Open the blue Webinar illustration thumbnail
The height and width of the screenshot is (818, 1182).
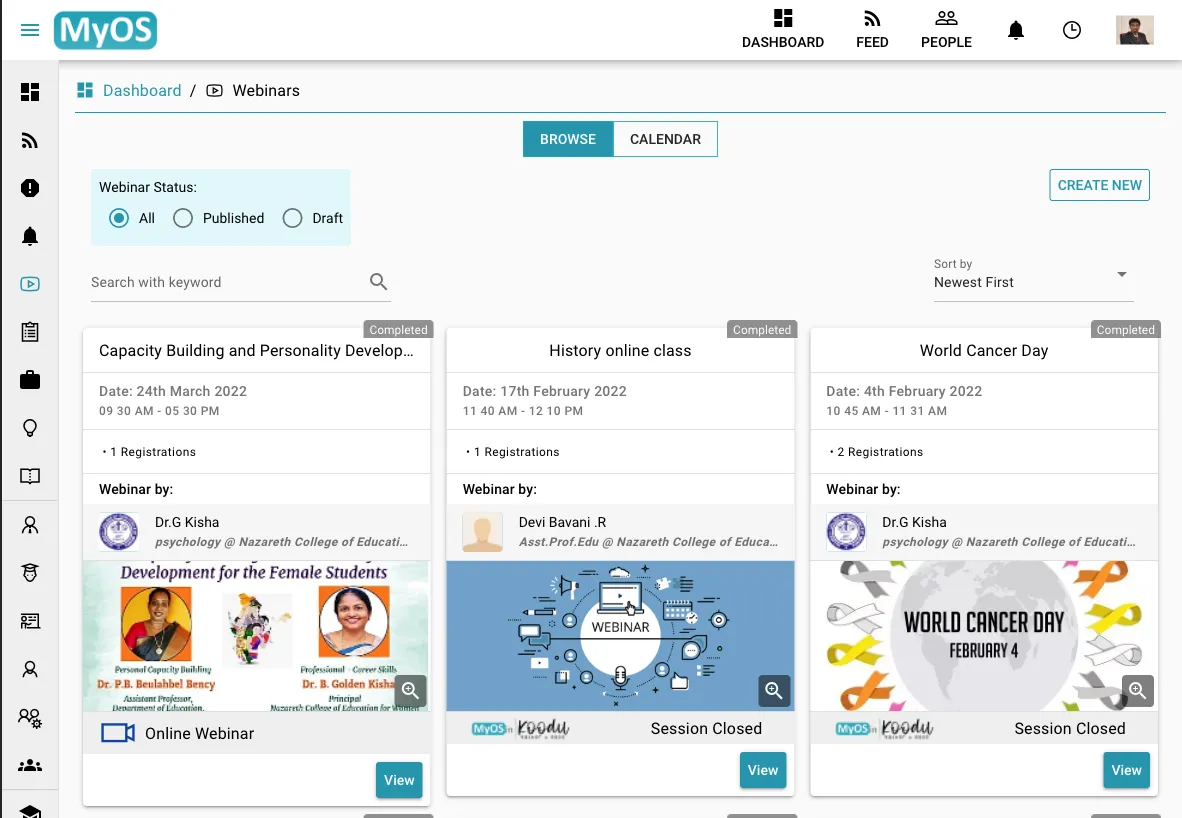point(620,636)
